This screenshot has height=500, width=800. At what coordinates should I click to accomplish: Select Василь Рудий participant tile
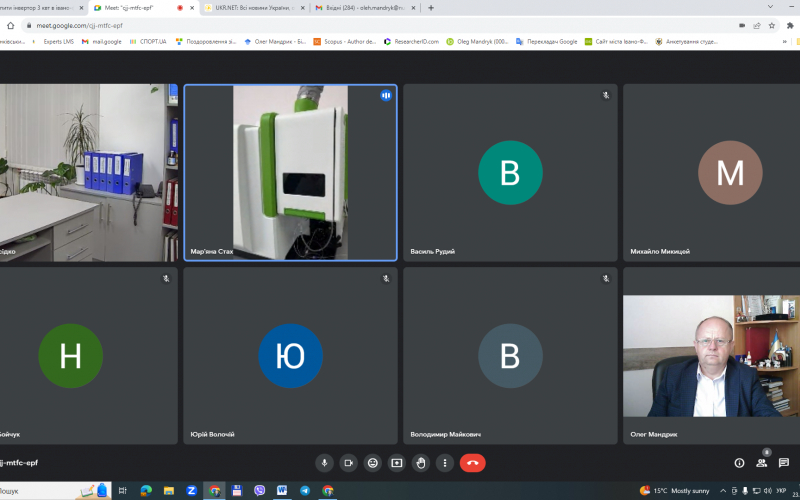510,172
